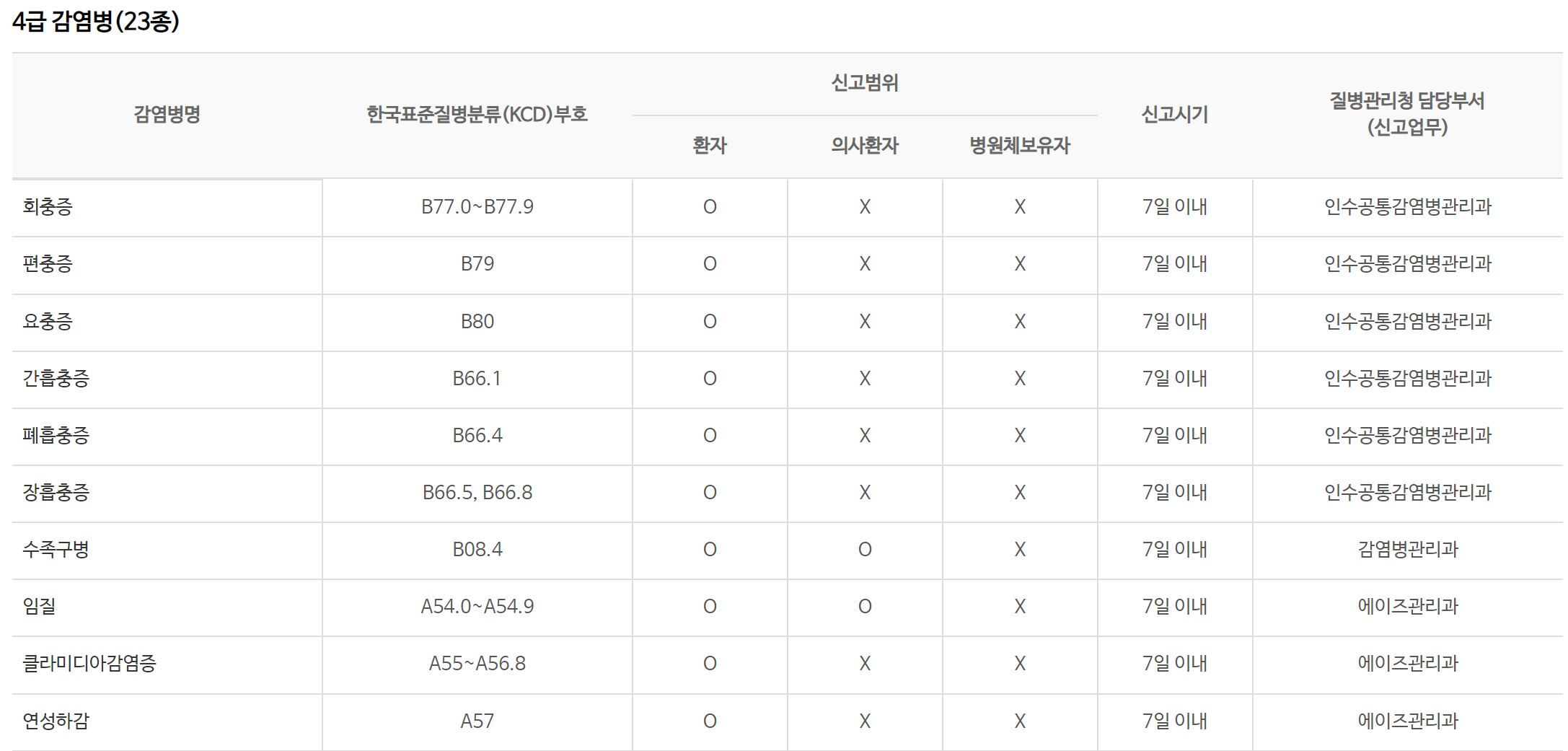Image resolution: width=1568 pixels, height=751 pixels.
Task: Click 7일 이내 in 수족구병 row
Action: click(1175, 550)
